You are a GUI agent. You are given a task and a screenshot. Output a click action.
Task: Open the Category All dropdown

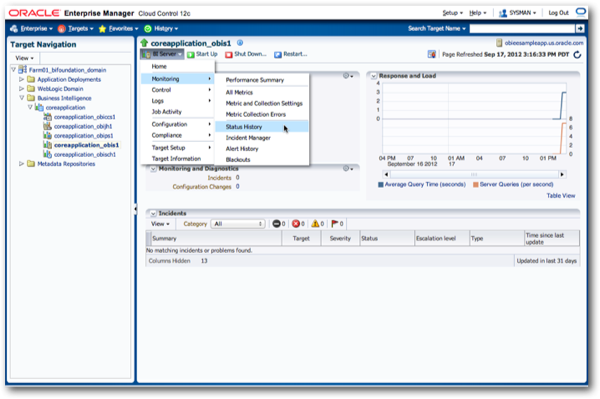pos(238,224)
